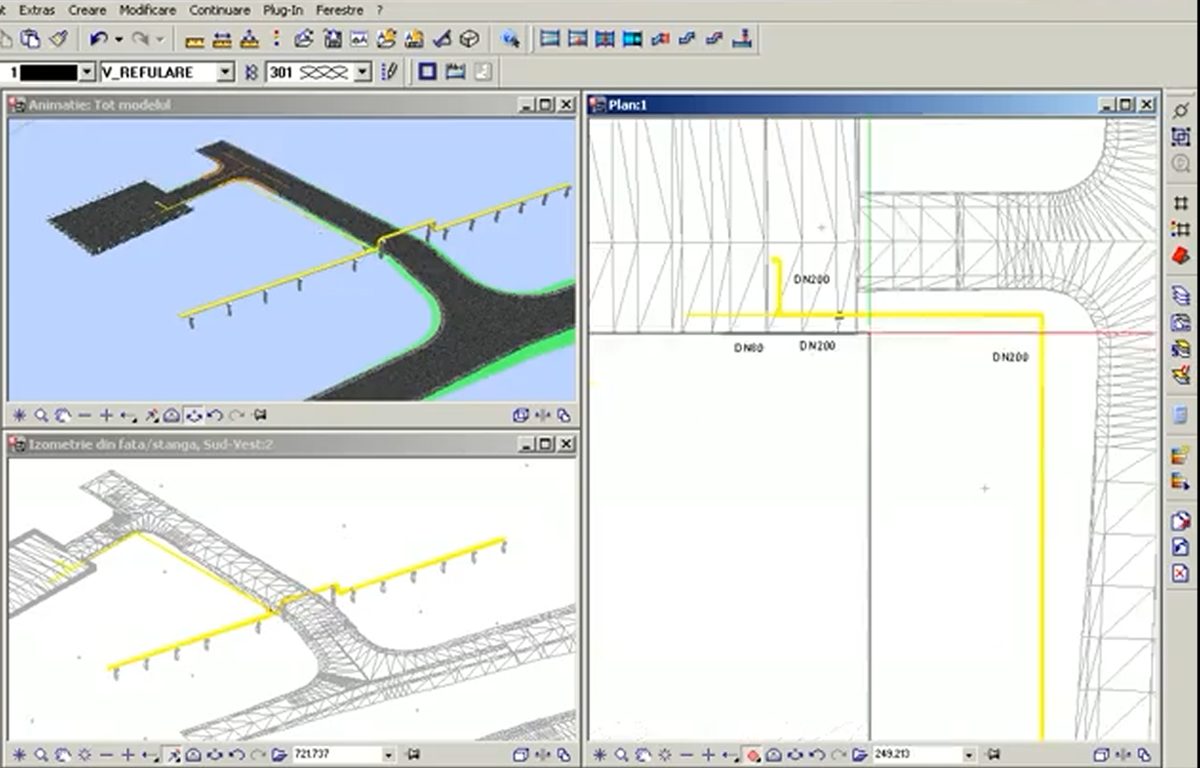1200x768 pixels.
Task: Open the Creare menu
Action: 87,10
